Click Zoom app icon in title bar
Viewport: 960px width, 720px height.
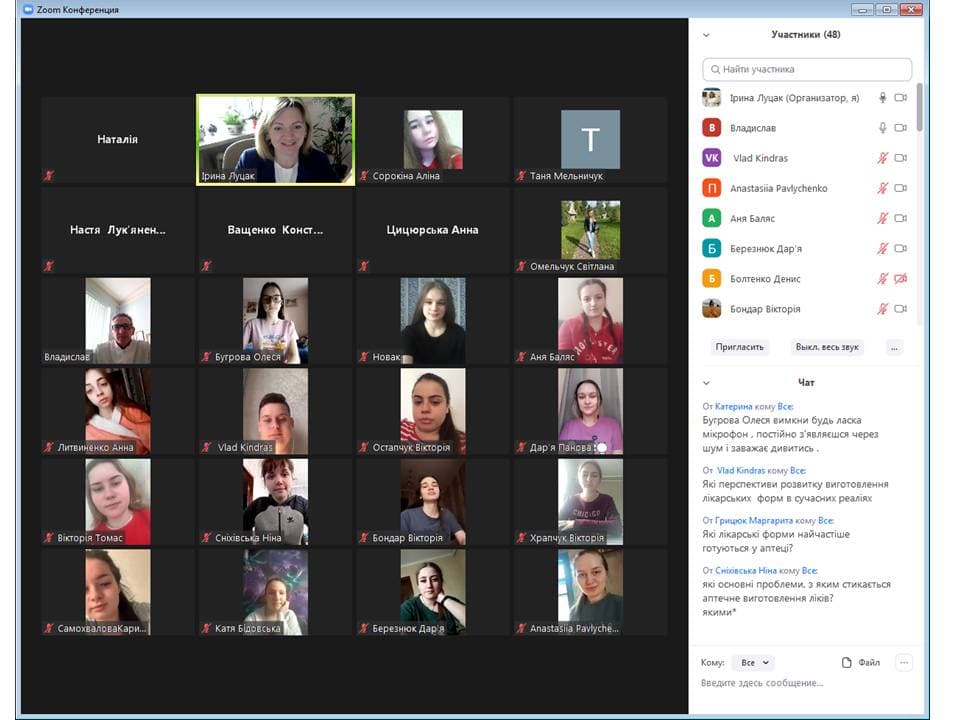tap(28, 9)
